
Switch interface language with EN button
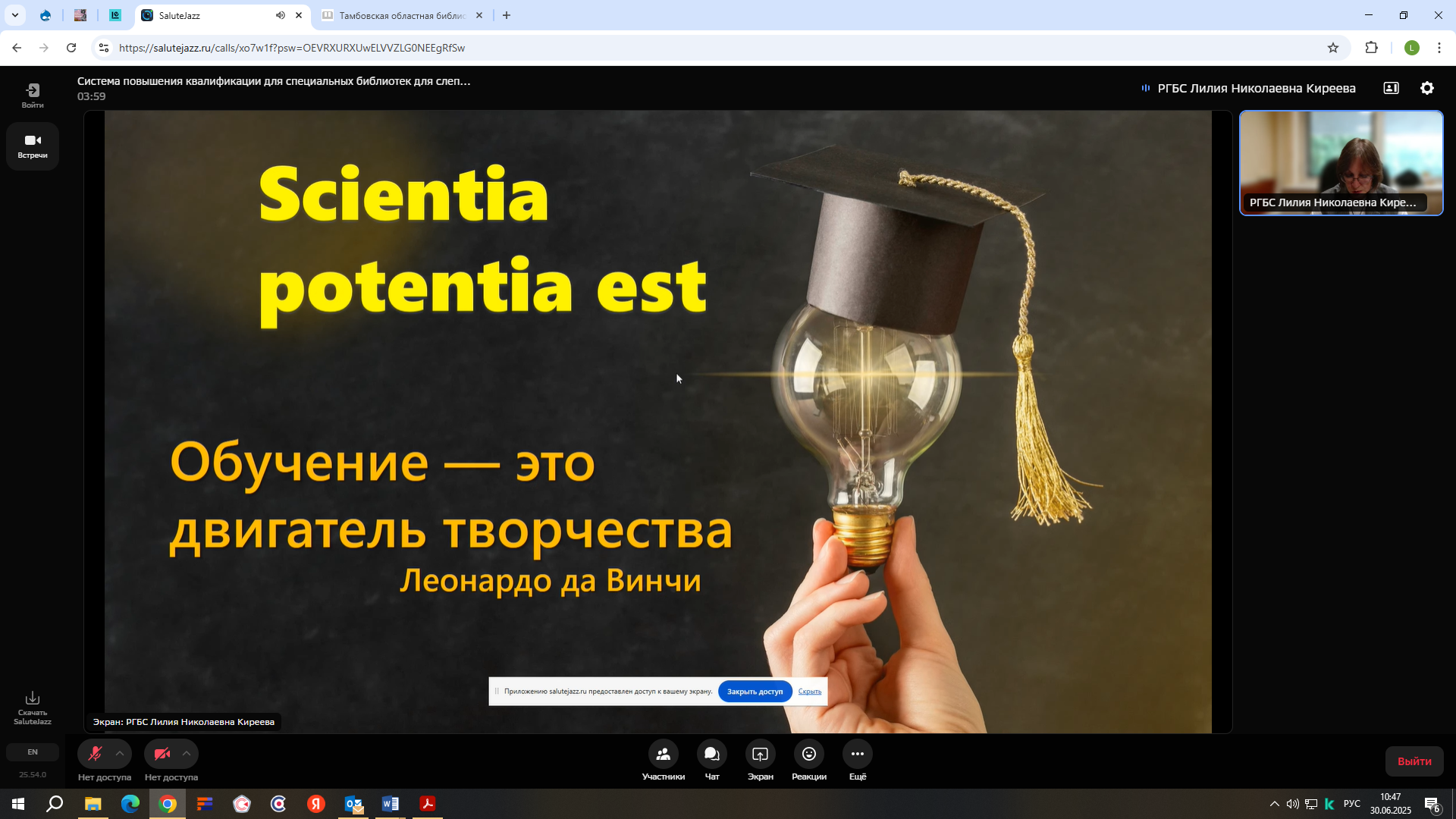pos(33,752)
